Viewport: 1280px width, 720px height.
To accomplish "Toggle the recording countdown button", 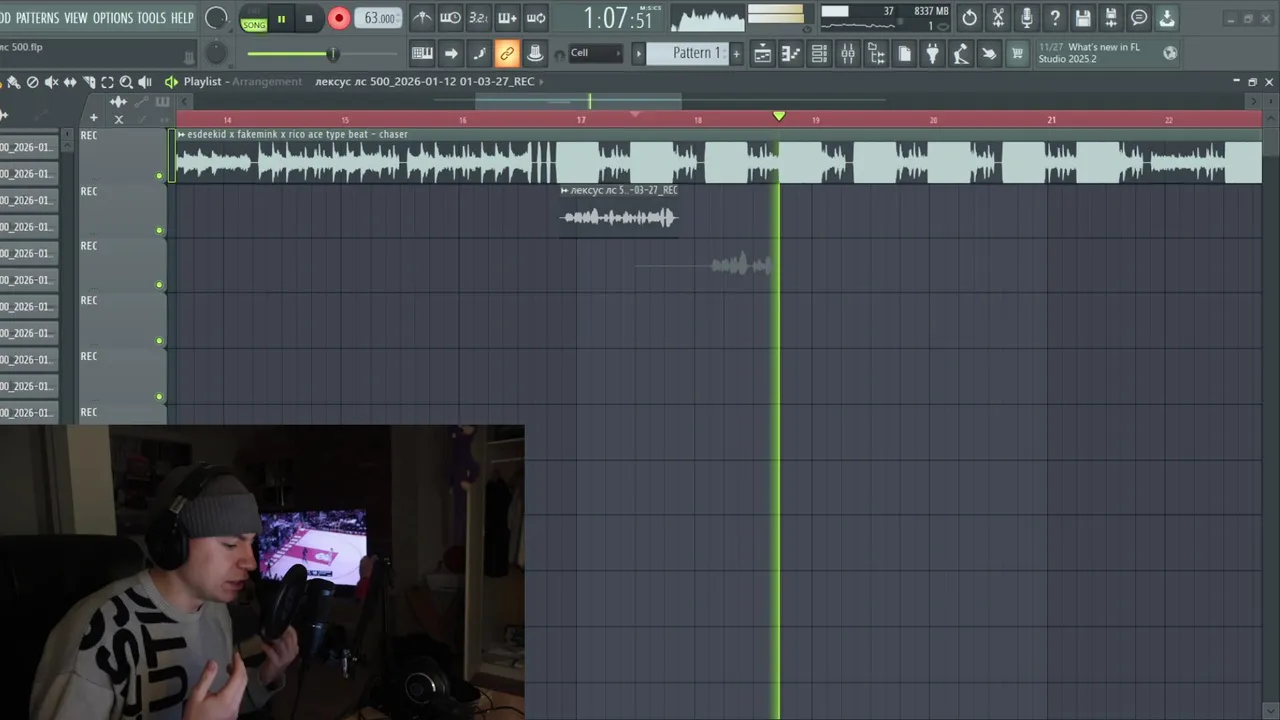I will tap(479, 18).
